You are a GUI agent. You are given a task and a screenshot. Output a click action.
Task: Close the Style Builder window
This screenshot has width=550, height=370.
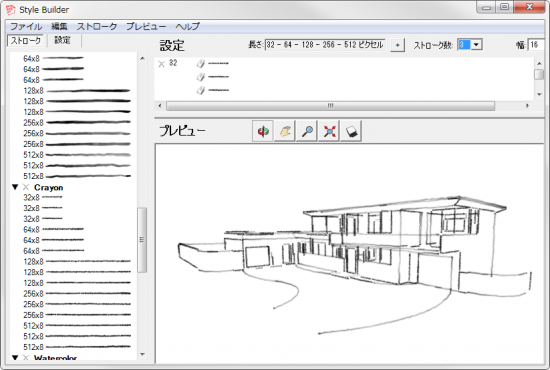click(x=530, y=7)
